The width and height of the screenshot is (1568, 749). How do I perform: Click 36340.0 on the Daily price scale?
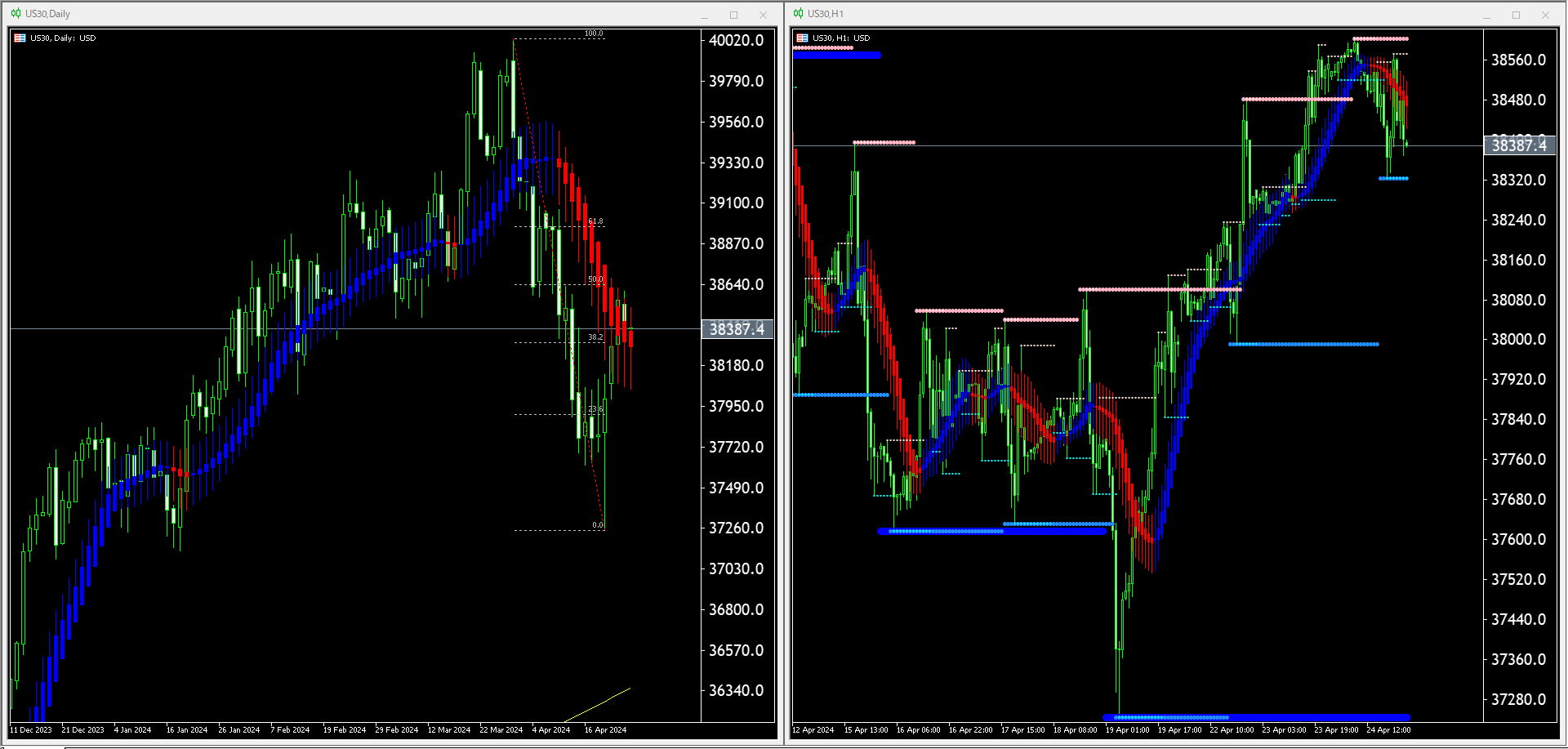(x=737, y=690)
